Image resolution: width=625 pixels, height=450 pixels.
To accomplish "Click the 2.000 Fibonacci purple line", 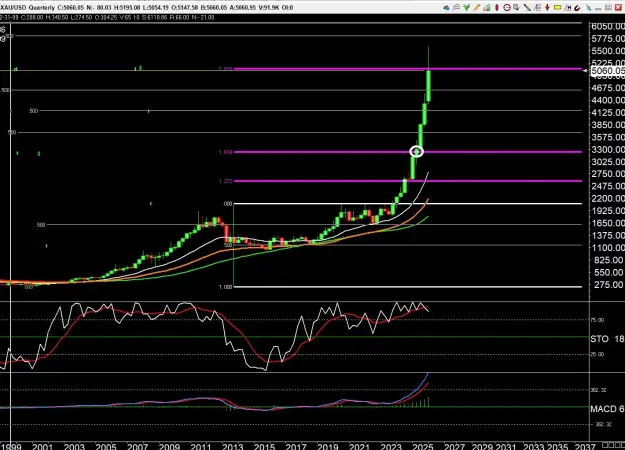I will point(407,69).
